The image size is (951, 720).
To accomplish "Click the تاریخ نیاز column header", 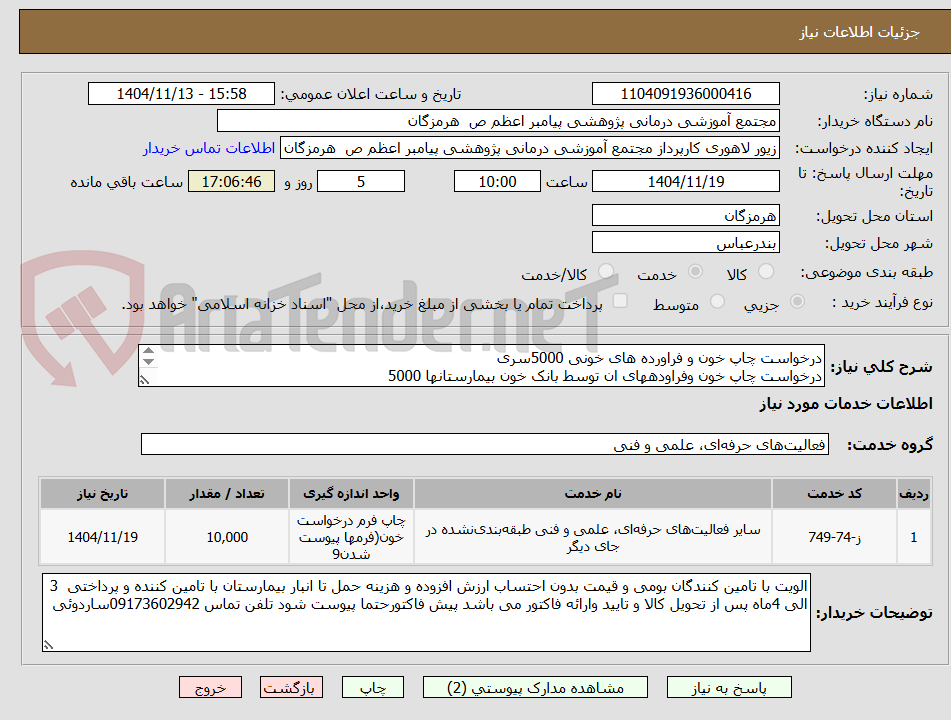I will tap(102, 494).
